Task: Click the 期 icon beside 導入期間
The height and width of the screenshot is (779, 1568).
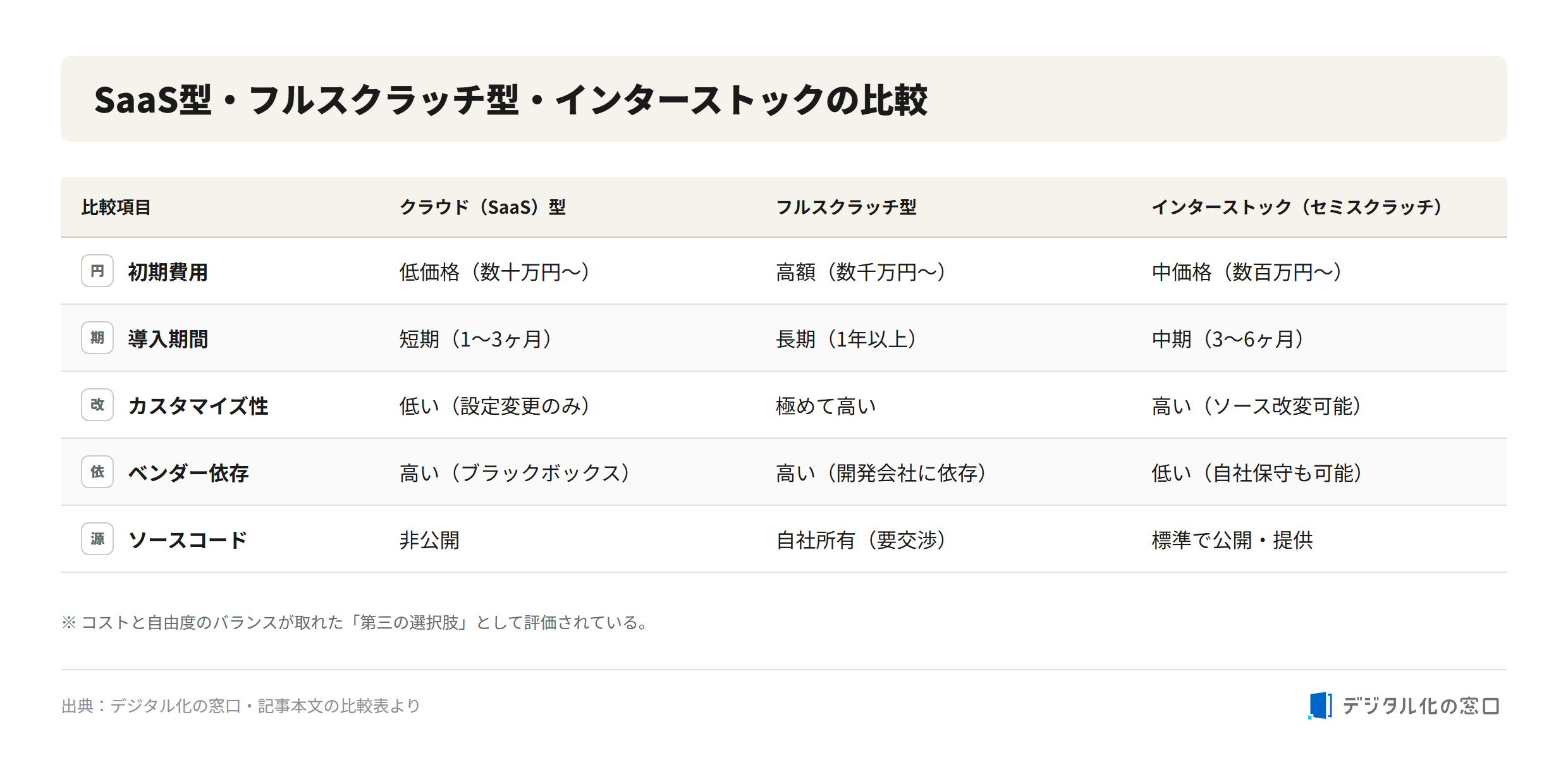Action: 97,338
